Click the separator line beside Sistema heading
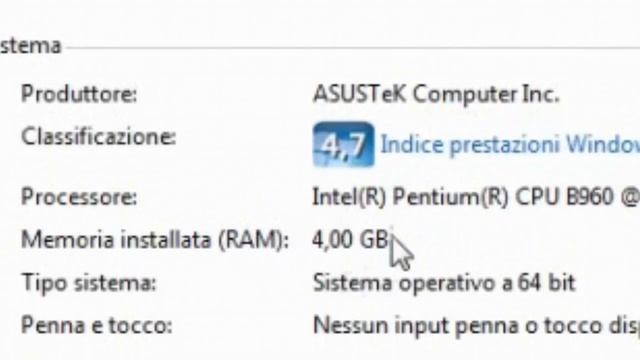640x360 pixels. [353, 48]
